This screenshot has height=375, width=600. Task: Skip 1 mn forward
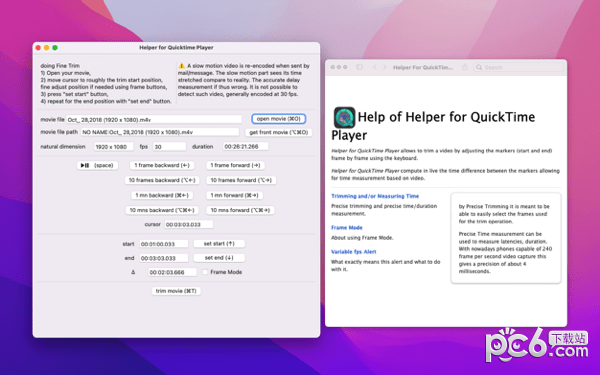tap(234, 195)
